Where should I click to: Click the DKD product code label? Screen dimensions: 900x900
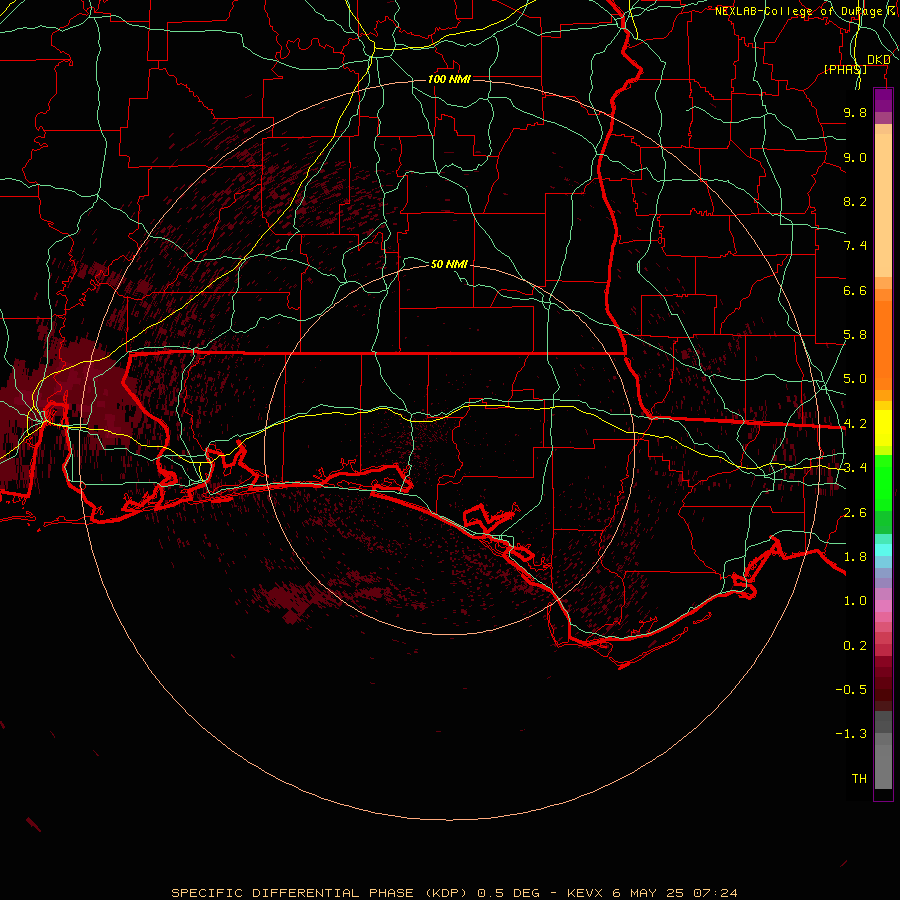[x=879, y=60]
